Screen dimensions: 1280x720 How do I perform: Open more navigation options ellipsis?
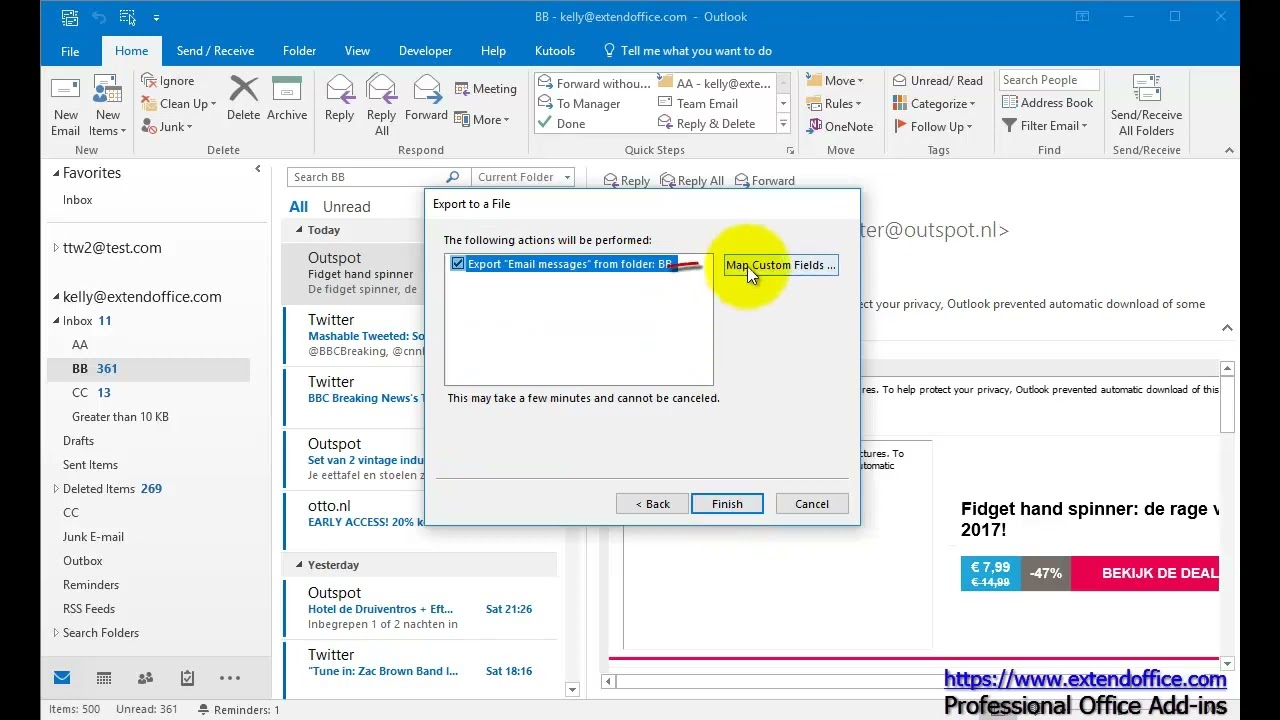coord(229,678)
